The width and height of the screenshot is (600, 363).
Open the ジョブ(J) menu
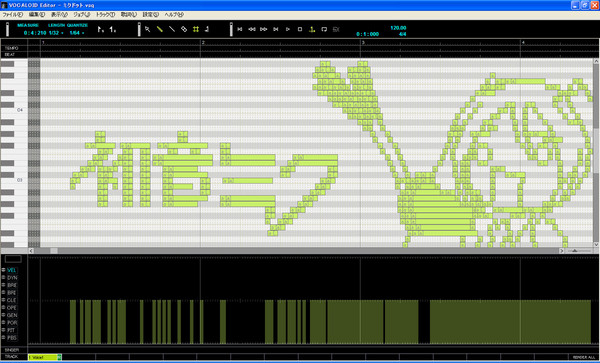point(82,15)
